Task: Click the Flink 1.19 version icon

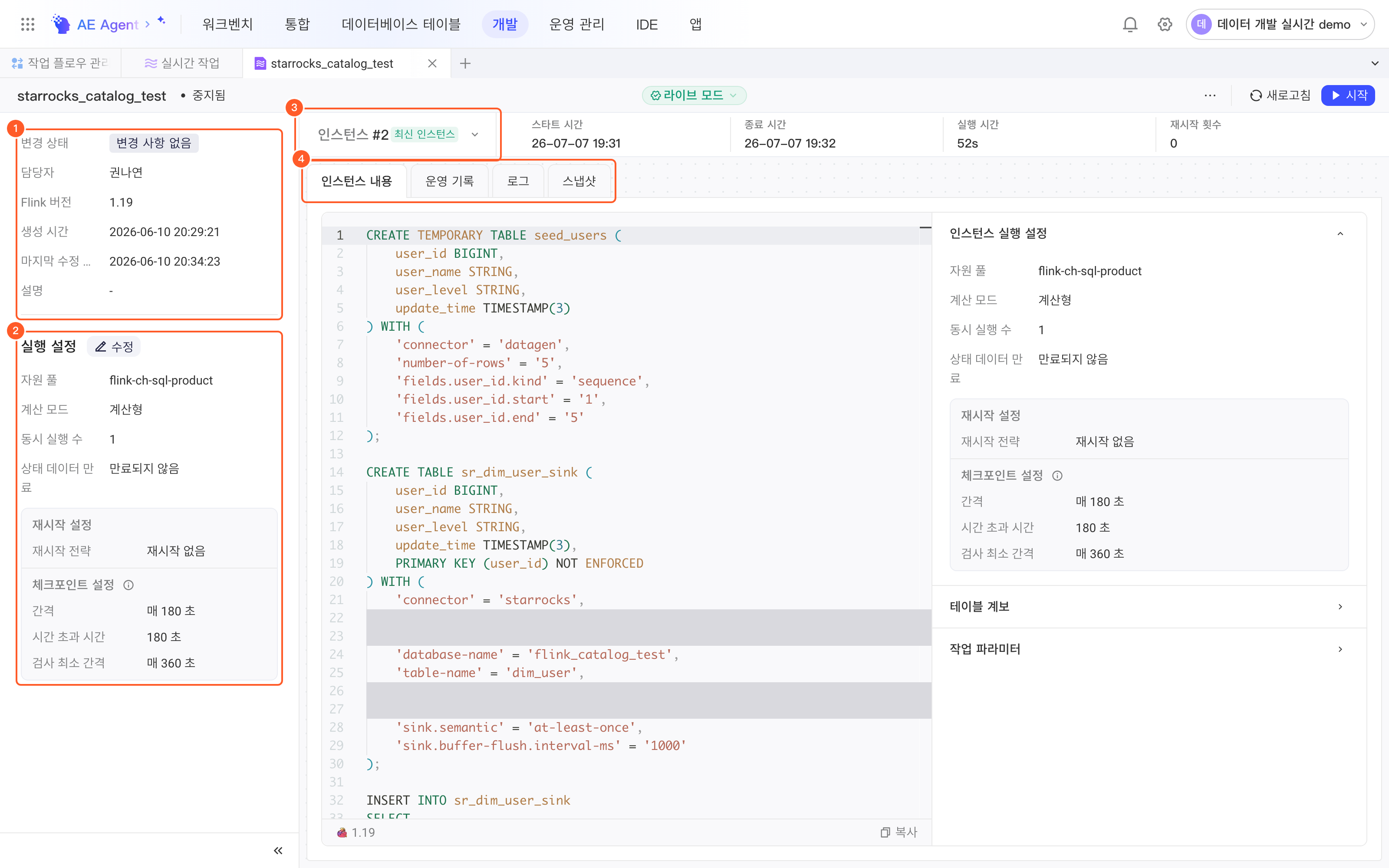Action: click(x=342, y=832)
